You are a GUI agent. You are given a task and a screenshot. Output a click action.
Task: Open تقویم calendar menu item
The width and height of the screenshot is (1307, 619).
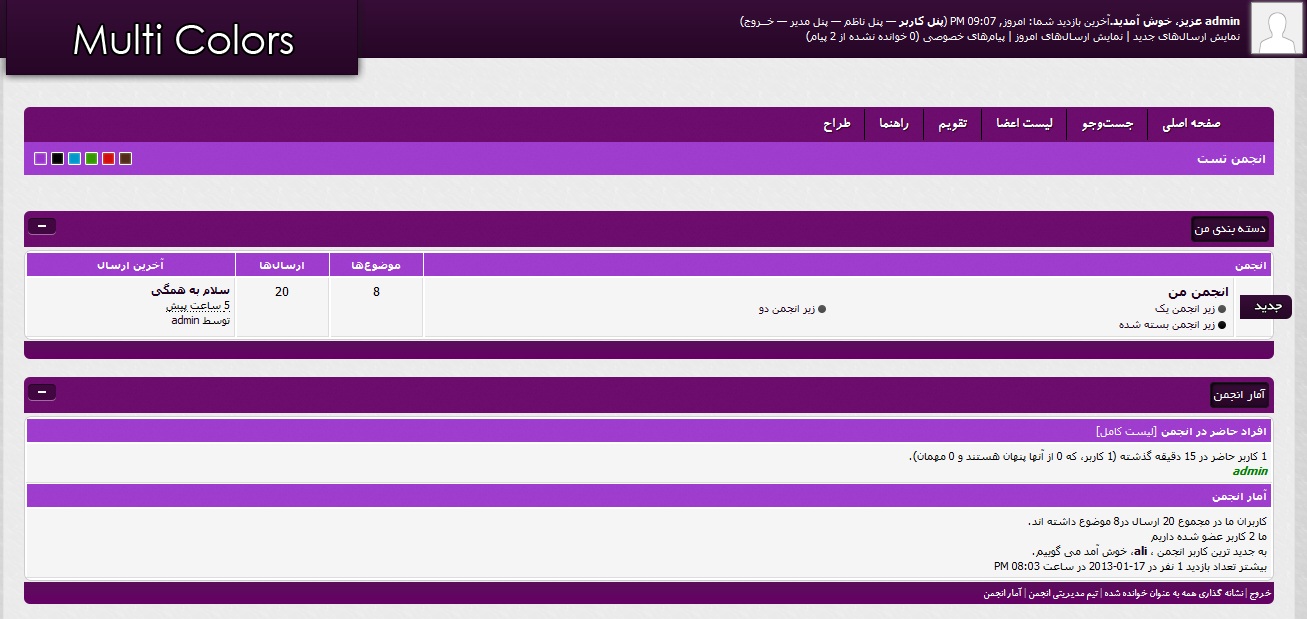click(951, 124)
